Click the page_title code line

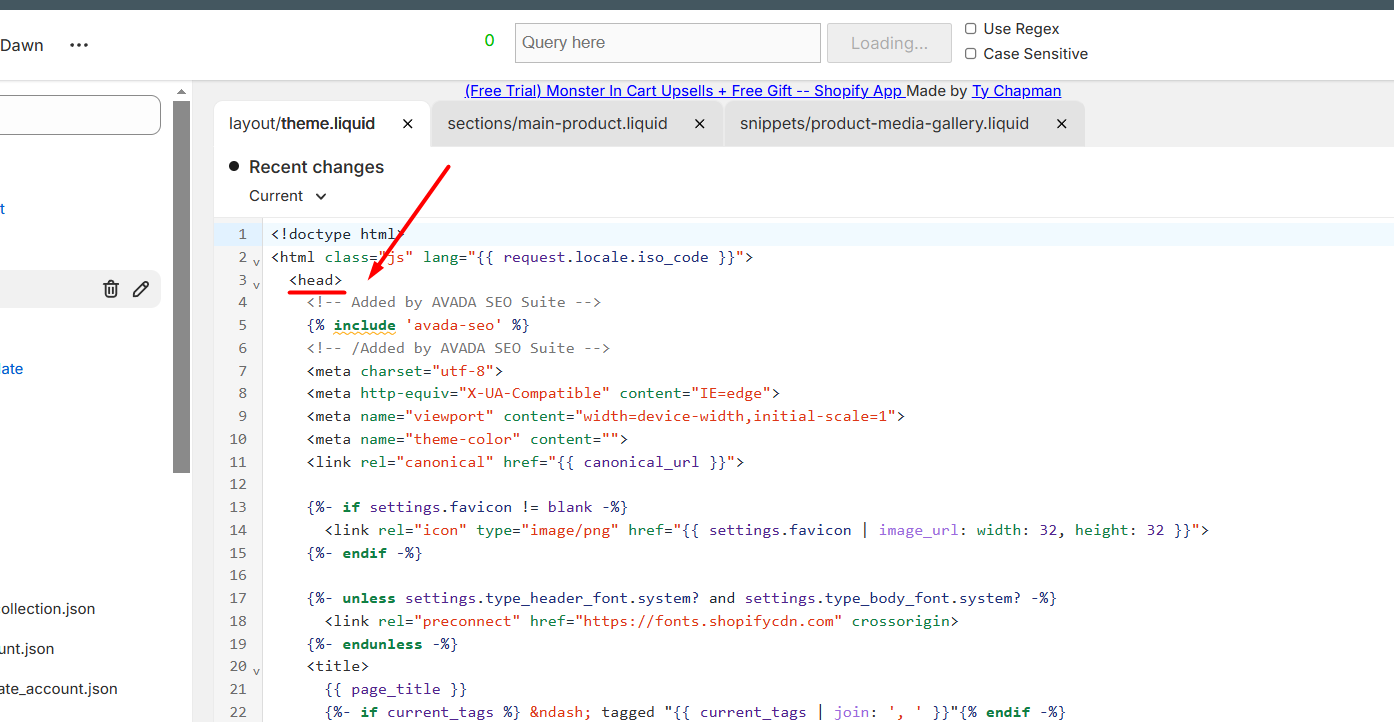pyautogui.click(x=395, y=689)
